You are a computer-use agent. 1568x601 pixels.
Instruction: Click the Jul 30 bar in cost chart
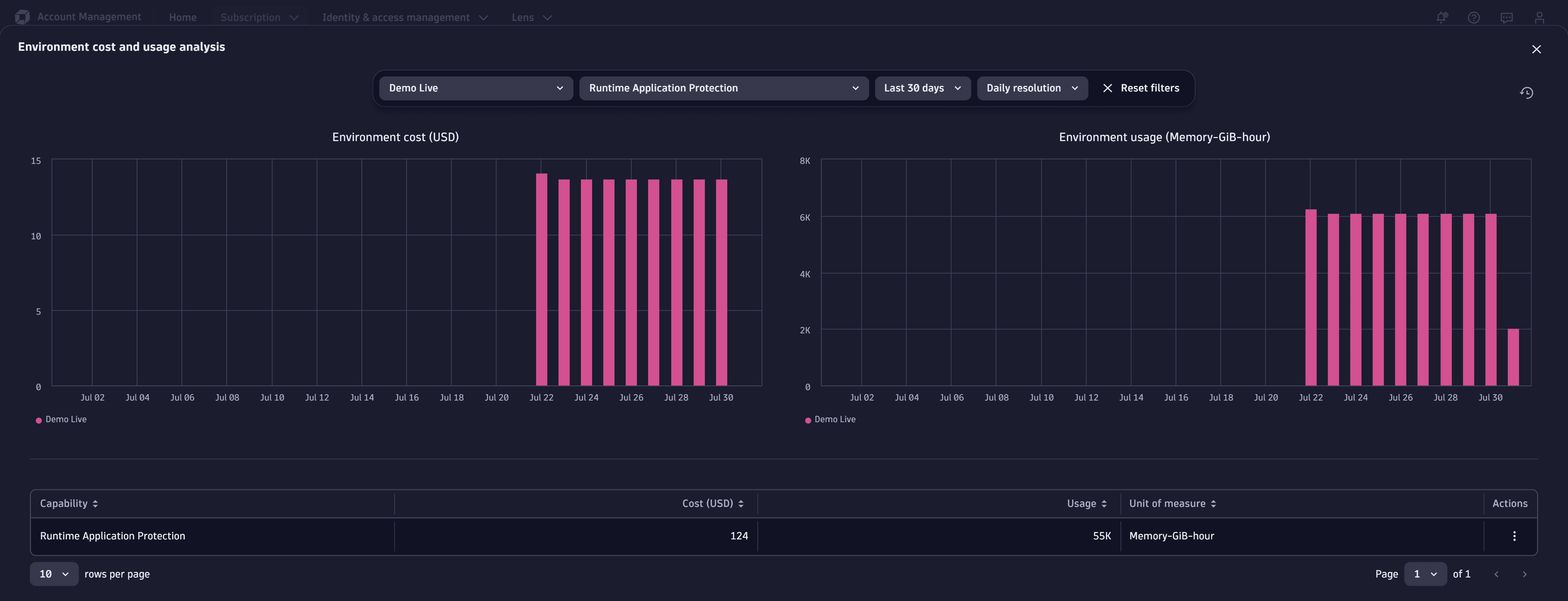point(721,283)
